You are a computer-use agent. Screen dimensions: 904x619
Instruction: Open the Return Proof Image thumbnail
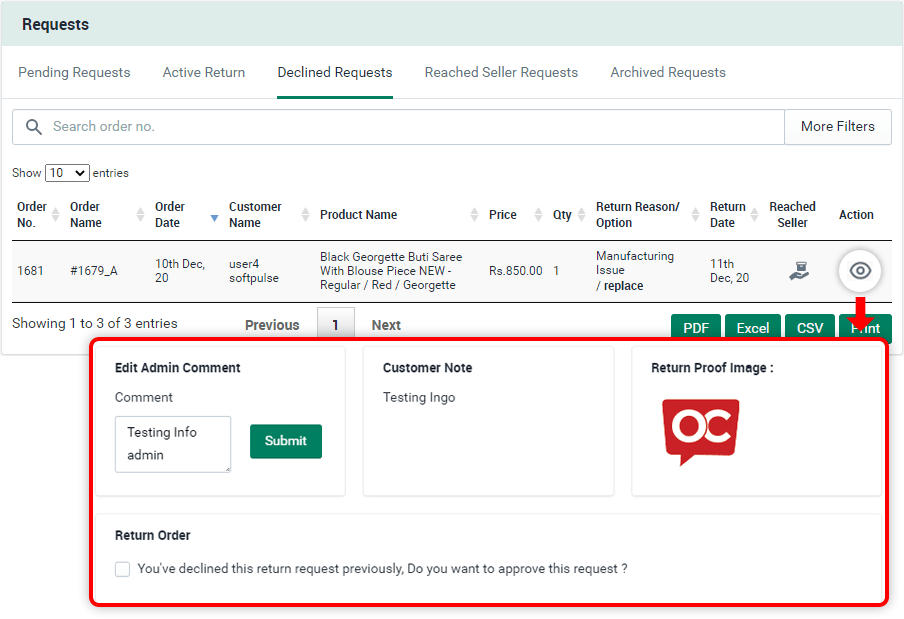701,431
